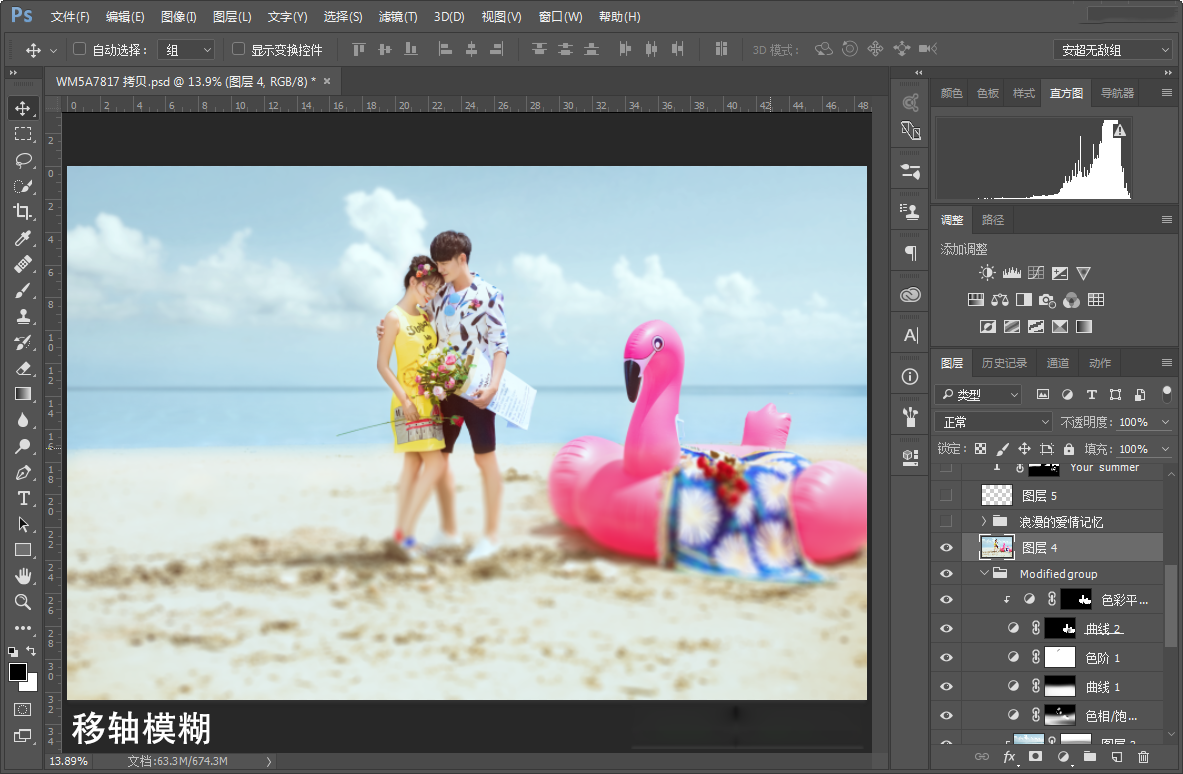
Task: Switch to the 历史记录 tab
Action: [1004, 363]
